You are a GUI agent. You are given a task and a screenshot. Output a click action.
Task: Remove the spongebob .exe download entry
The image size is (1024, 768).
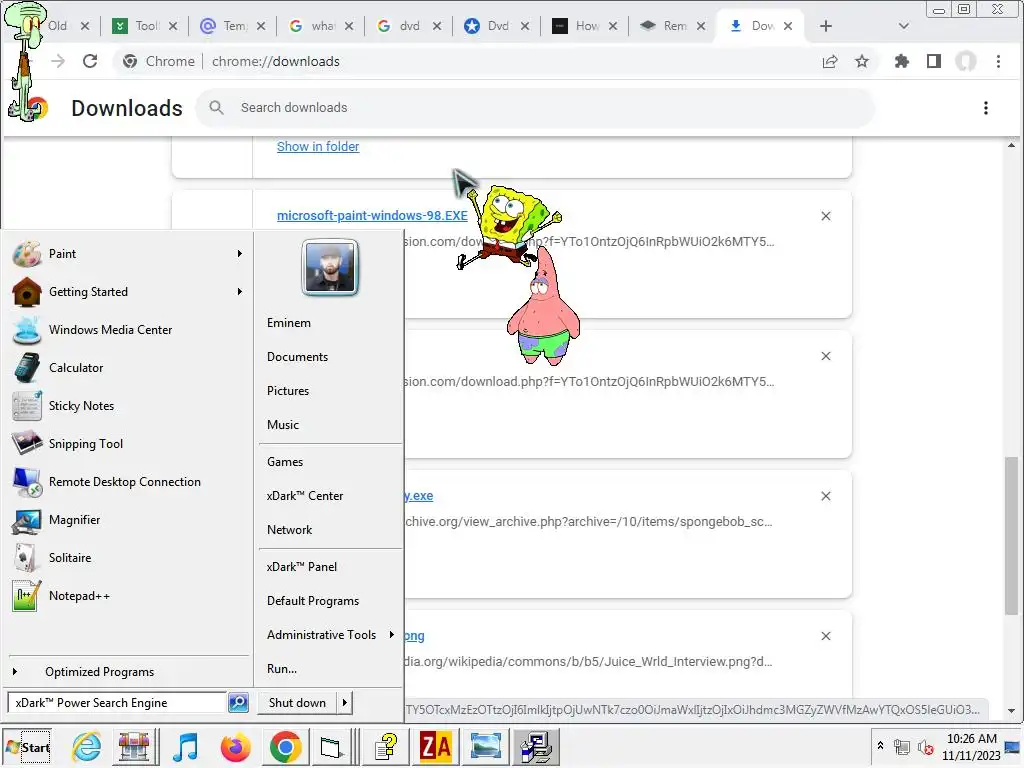825,496
